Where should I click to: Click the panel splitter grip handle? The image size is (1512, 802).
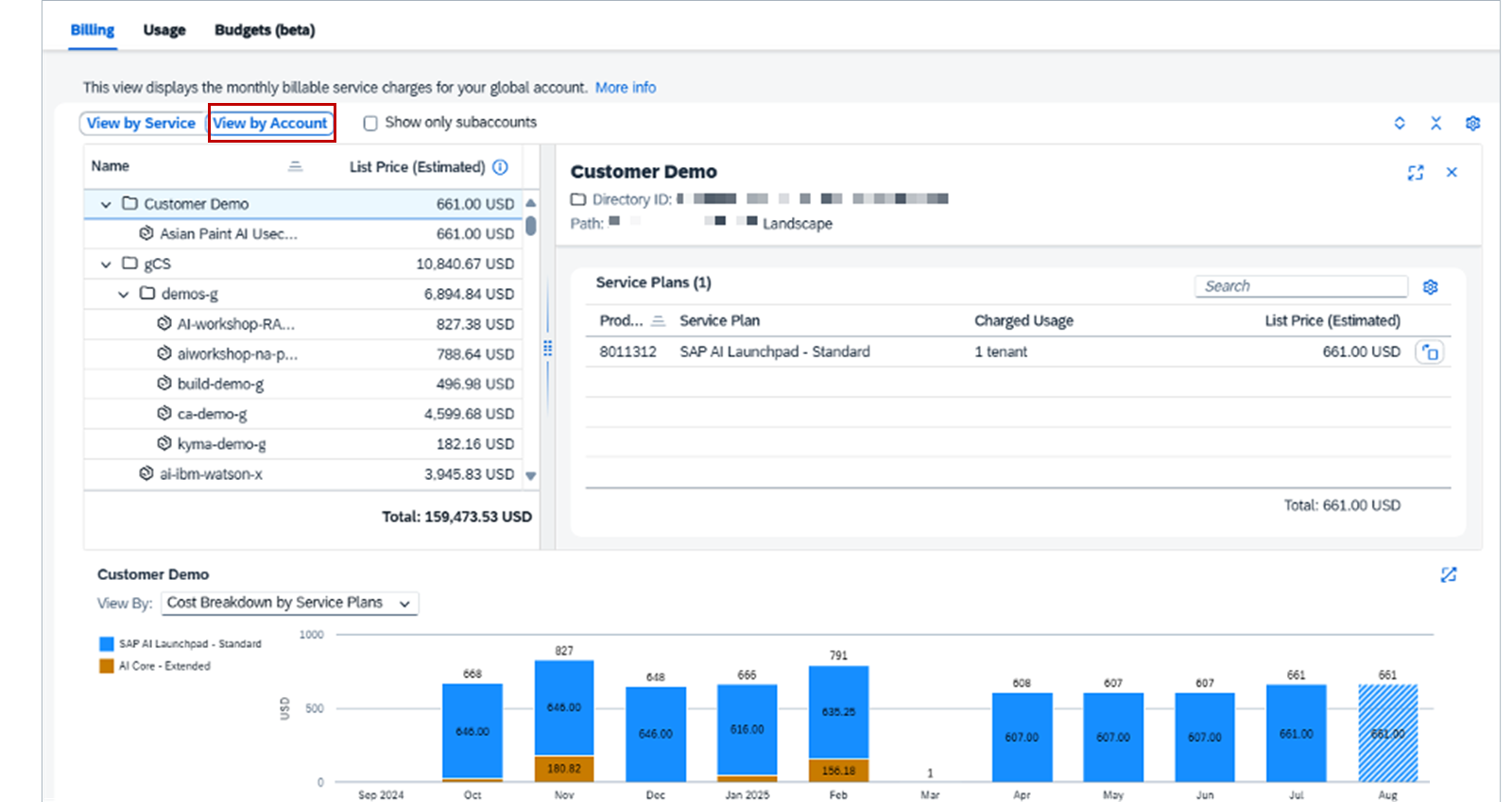point(547,349)
